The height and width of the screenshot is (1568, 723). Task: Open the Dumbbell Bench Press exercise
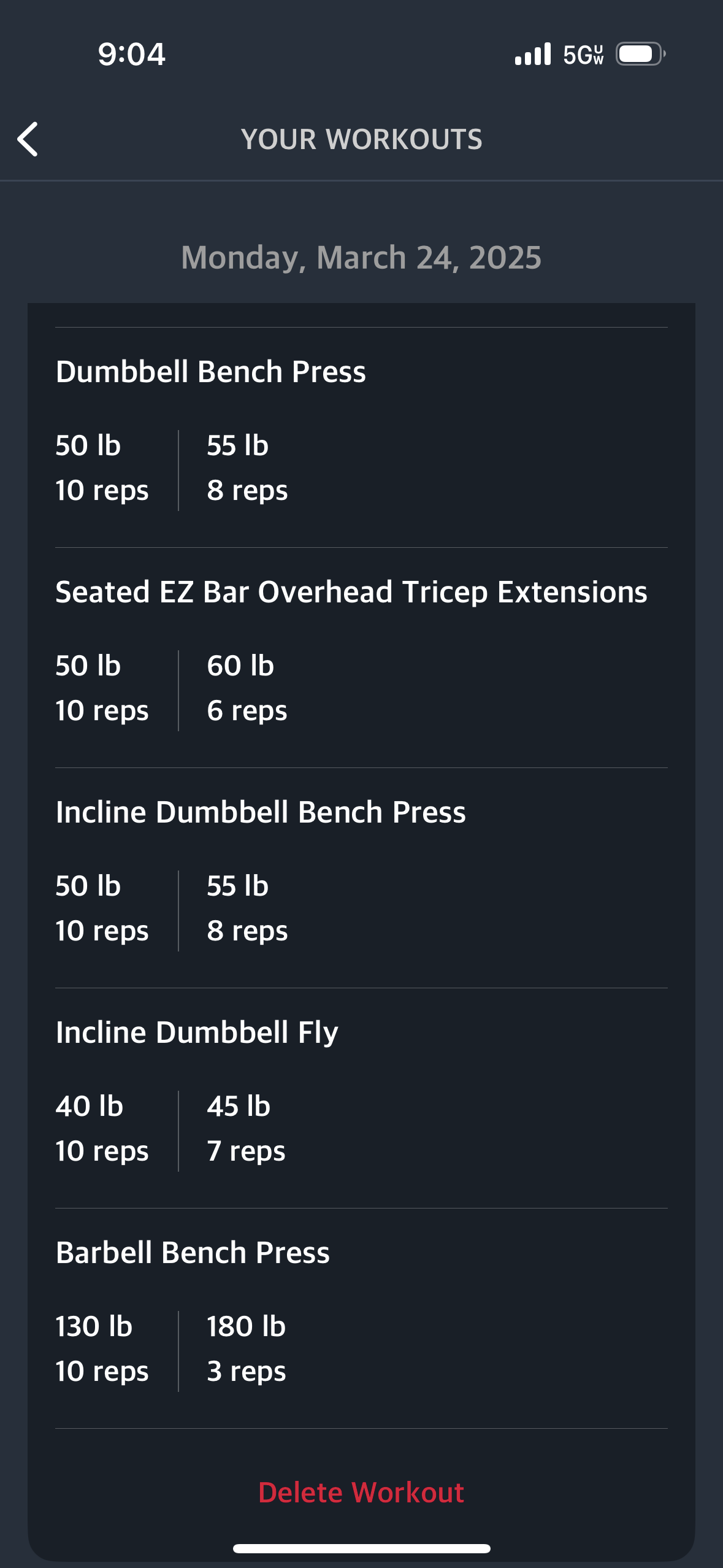point(210,372)
